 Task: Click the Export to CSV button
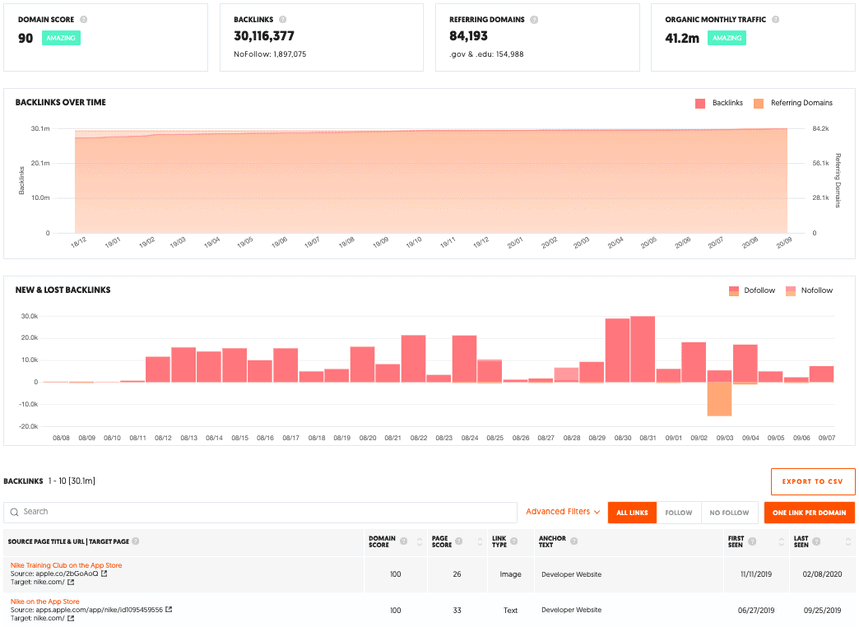pyautogui.click(x=812, y=481)
